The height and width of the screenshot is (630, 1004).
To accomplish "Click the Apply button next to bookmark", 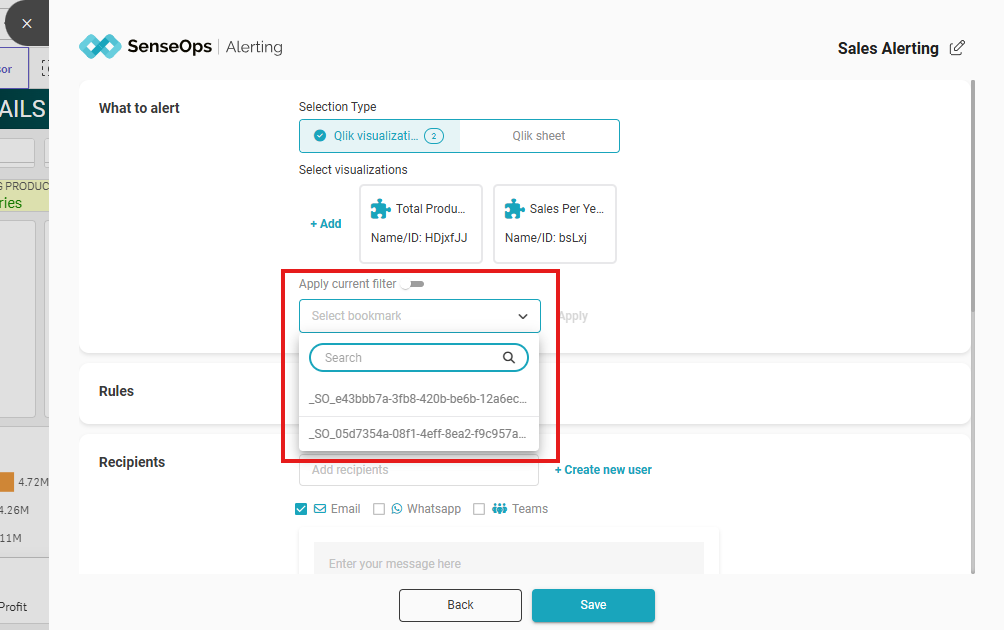I will coord(574,316).
